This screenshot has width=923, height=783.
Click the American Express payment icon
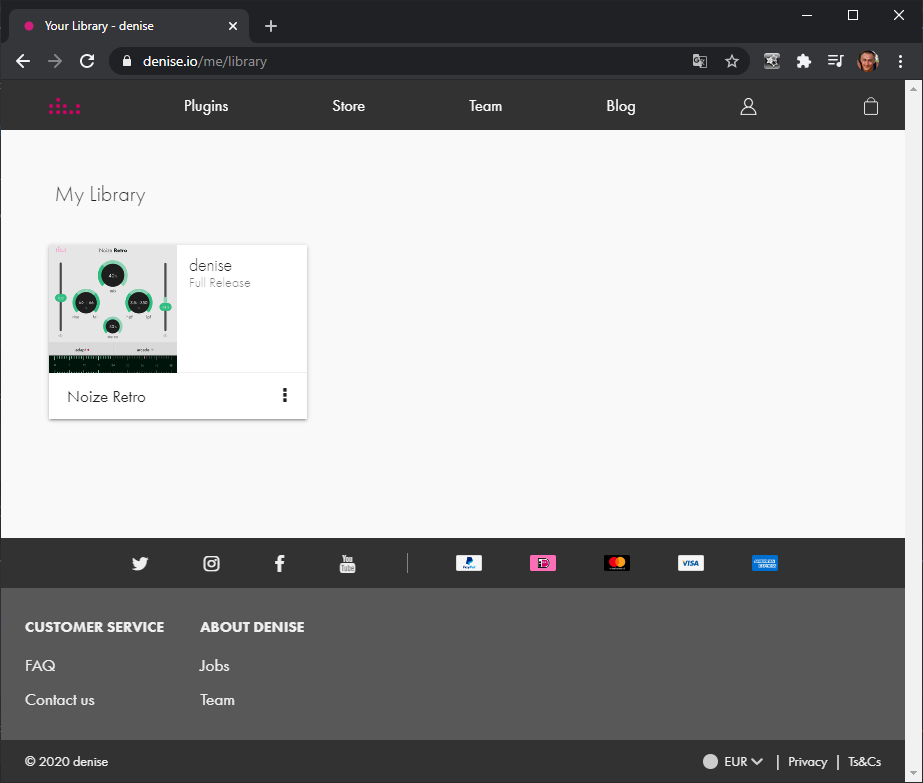[765, 563]
